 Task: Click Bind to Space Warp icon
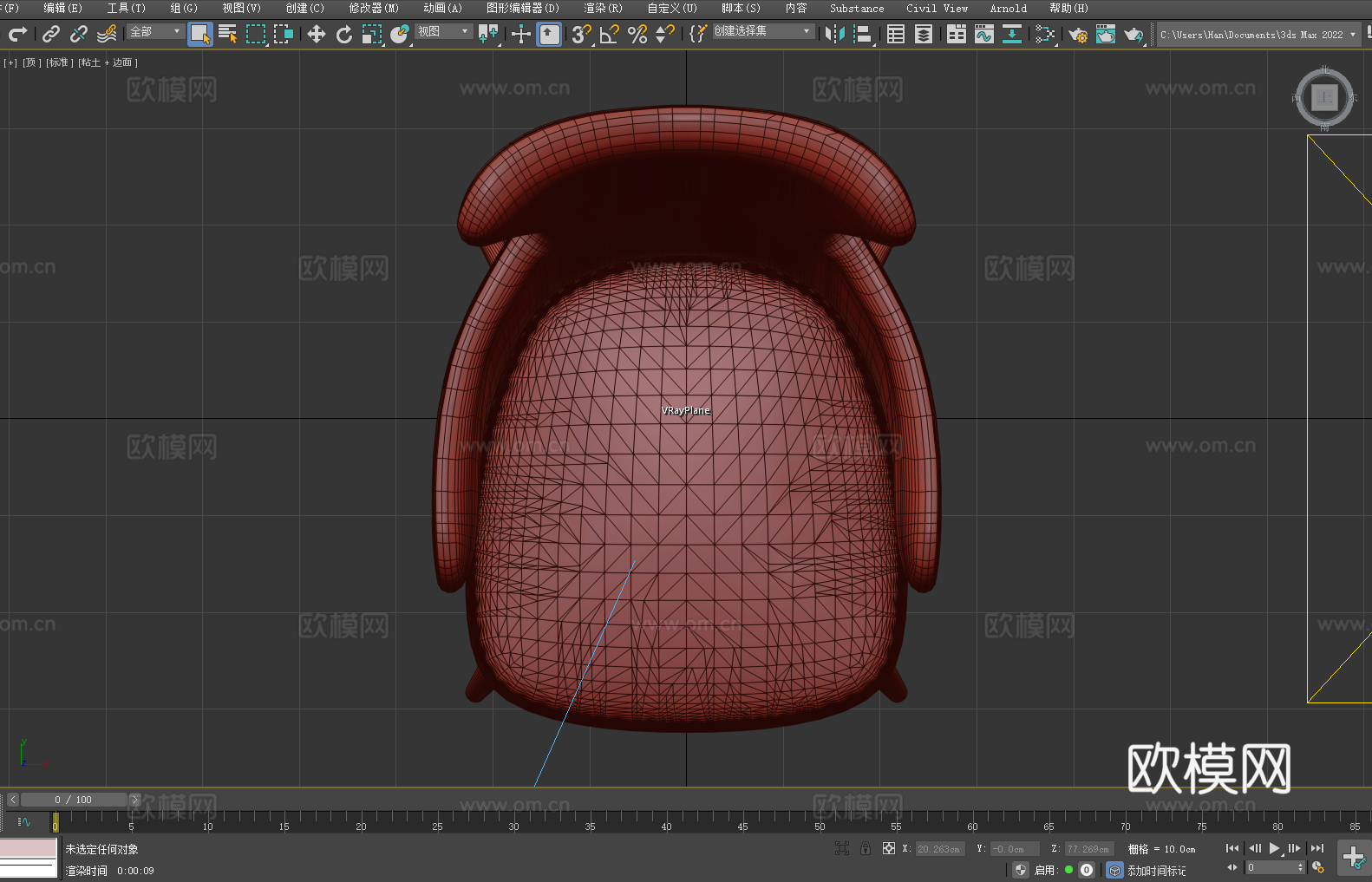coord(107,34)
